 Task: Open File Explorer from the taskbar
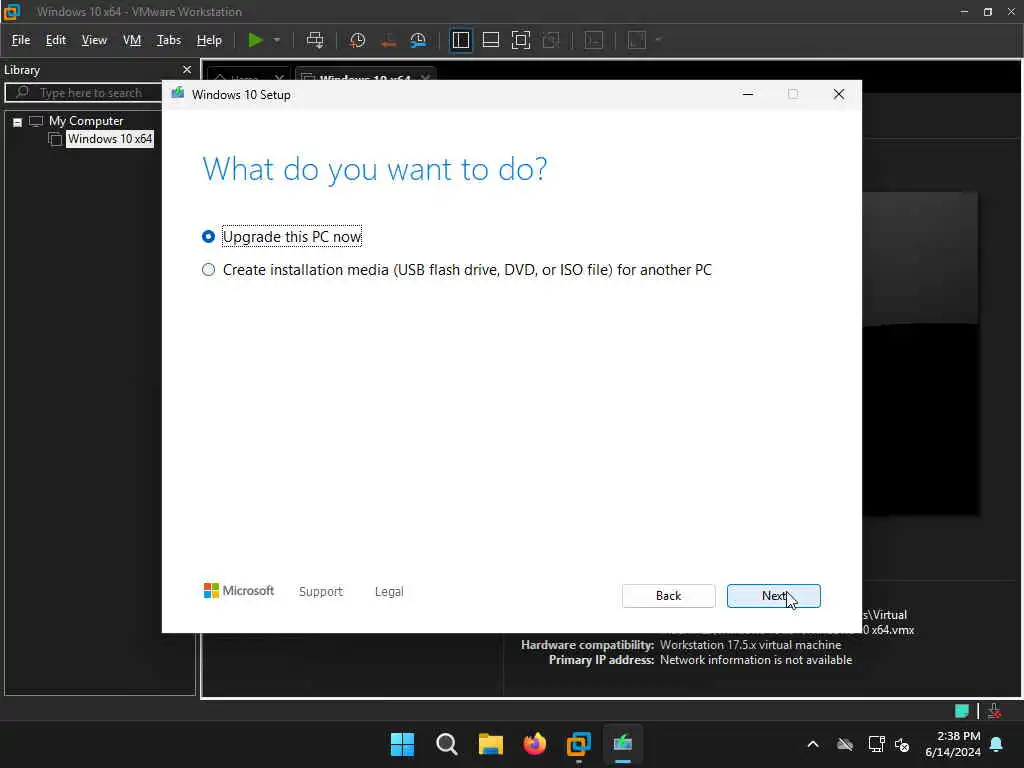click(x=490, y=744)
